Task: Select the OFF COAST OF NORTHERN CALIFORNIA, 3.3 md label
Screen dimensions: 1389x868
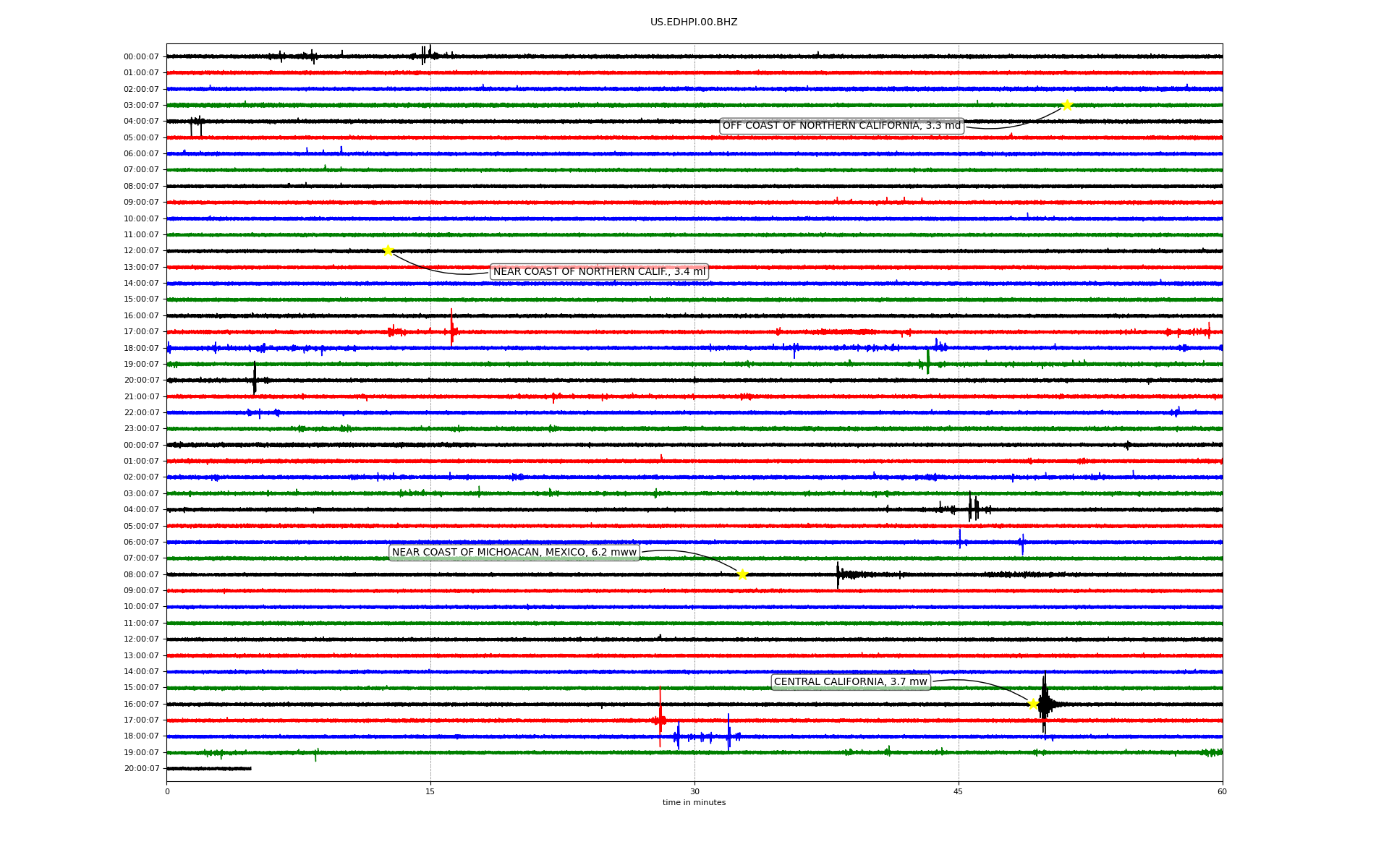Action: (841, 126)
